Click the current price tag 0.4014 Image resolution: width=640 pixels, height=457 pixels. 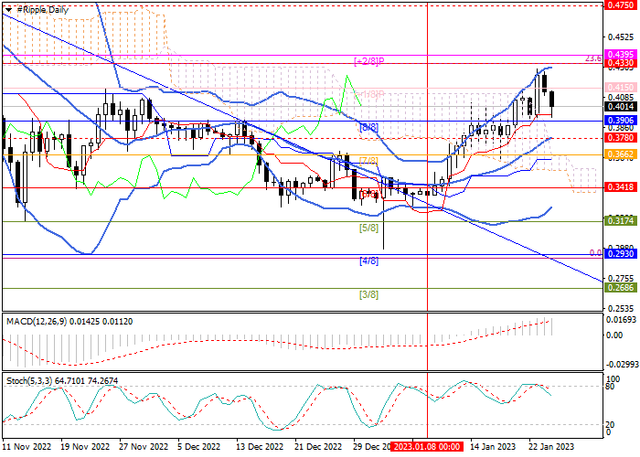[x=622, y=105]
